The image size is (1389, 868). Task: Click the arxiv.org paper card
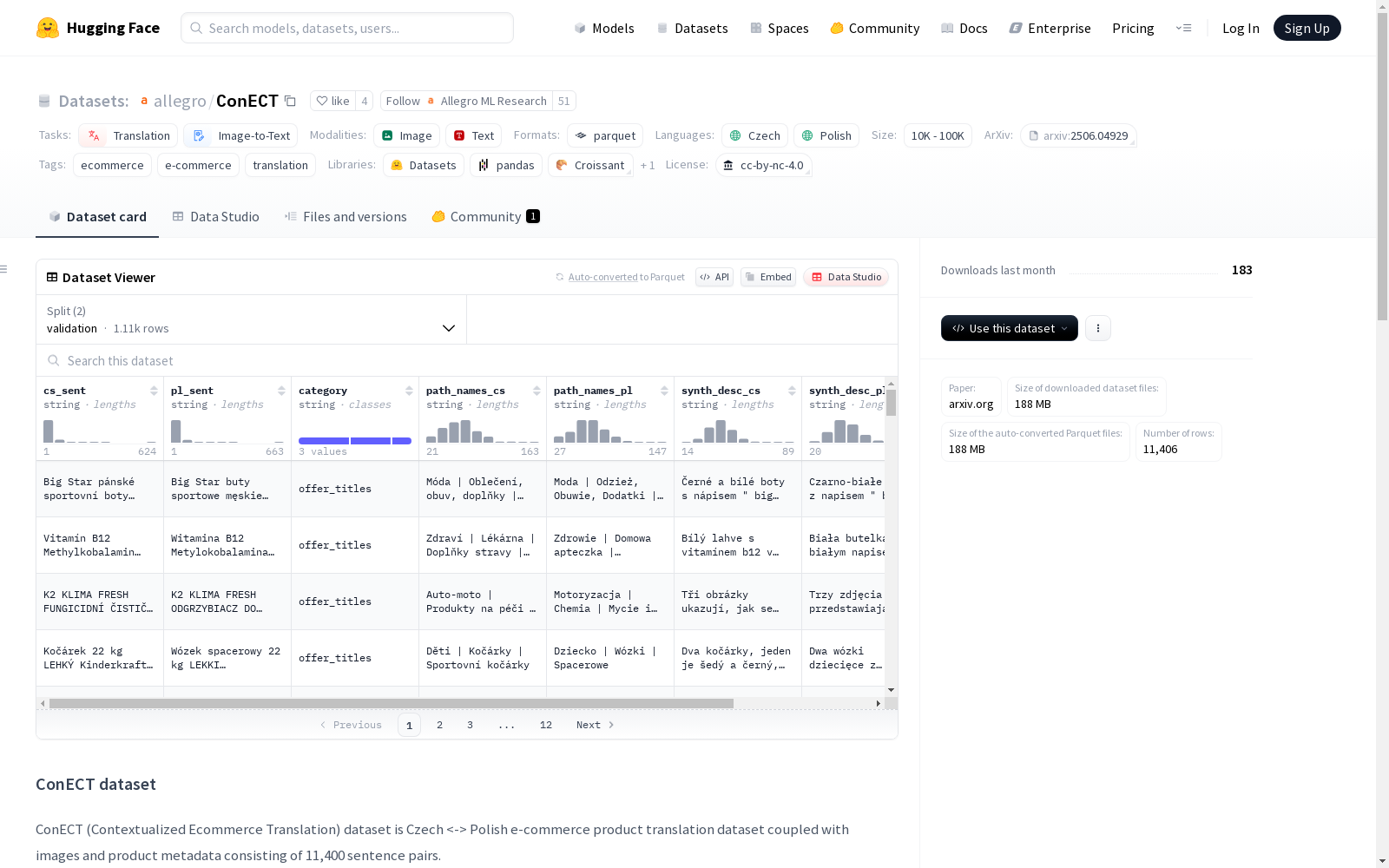971,397
